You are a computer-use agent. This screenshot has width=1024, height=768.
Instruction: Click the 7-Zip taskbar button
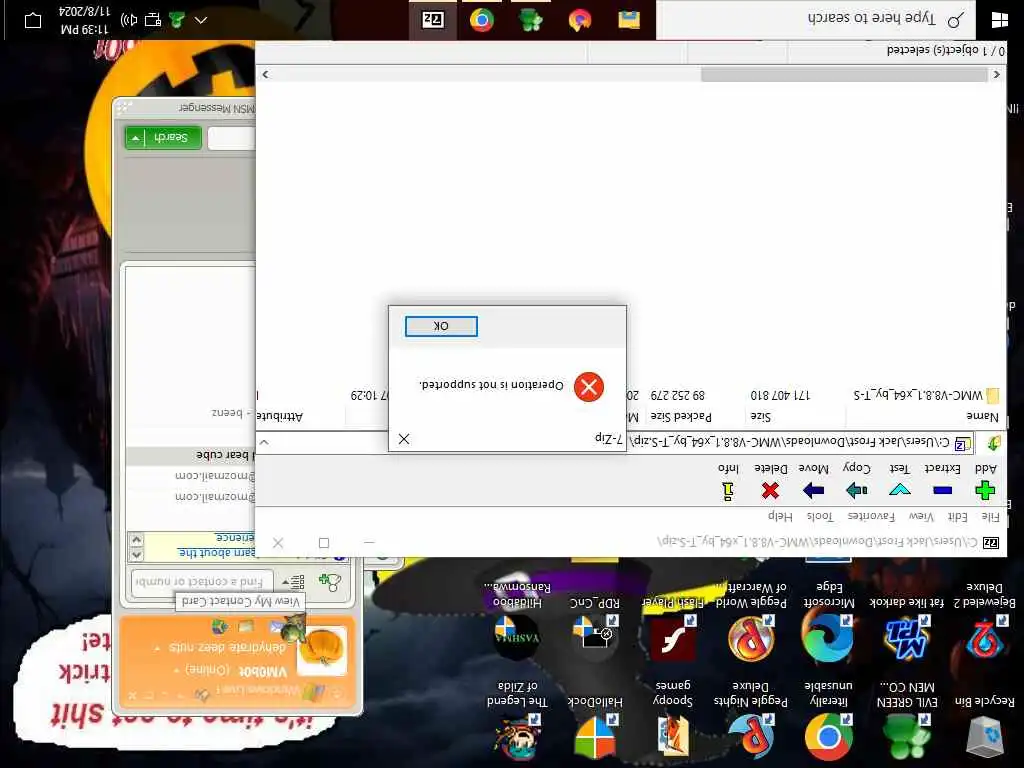pos(432,20)
